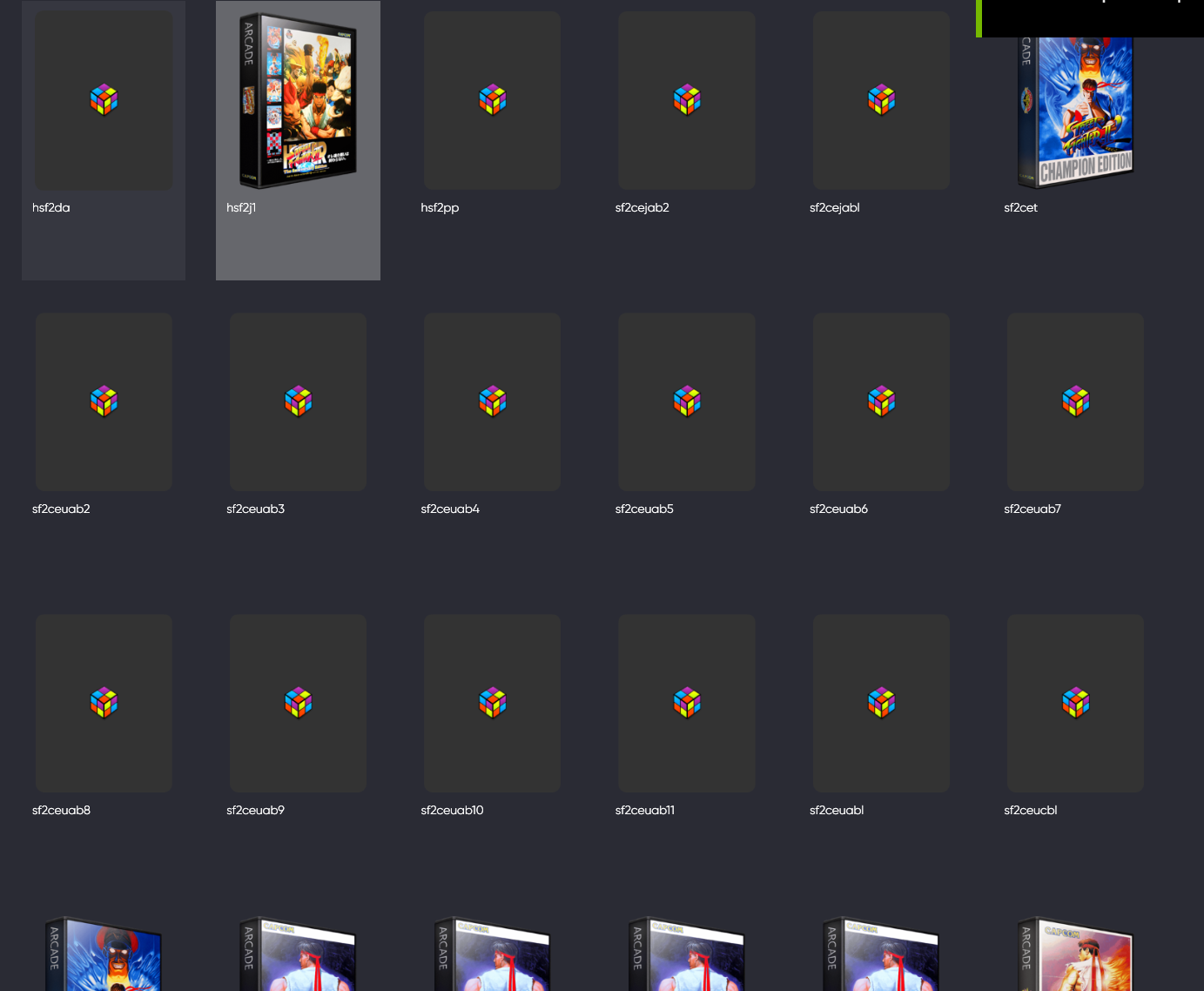Click the sf2ceucbl title text

pos(1031,811)
